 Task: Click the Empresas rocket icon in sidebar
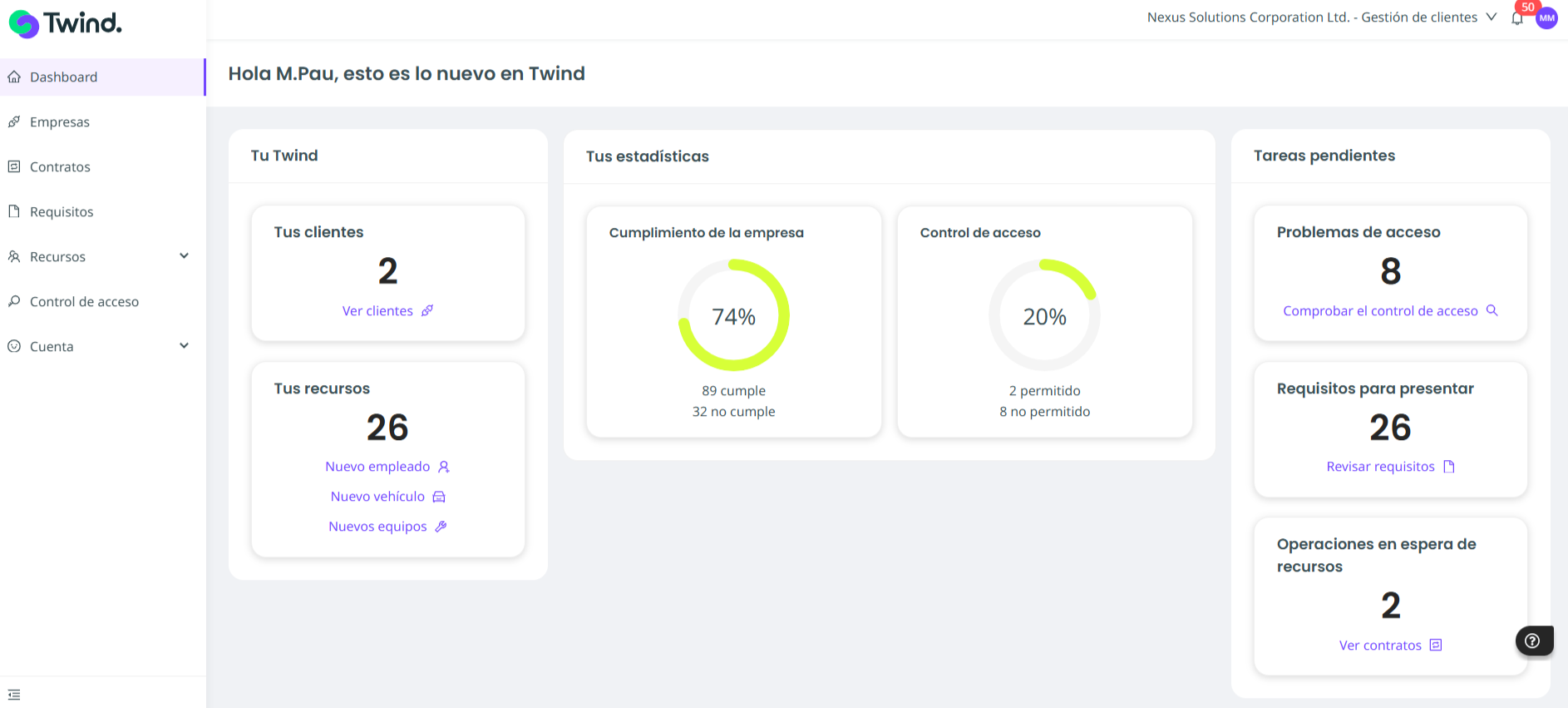pyautogui.click(x=14, y=122)
